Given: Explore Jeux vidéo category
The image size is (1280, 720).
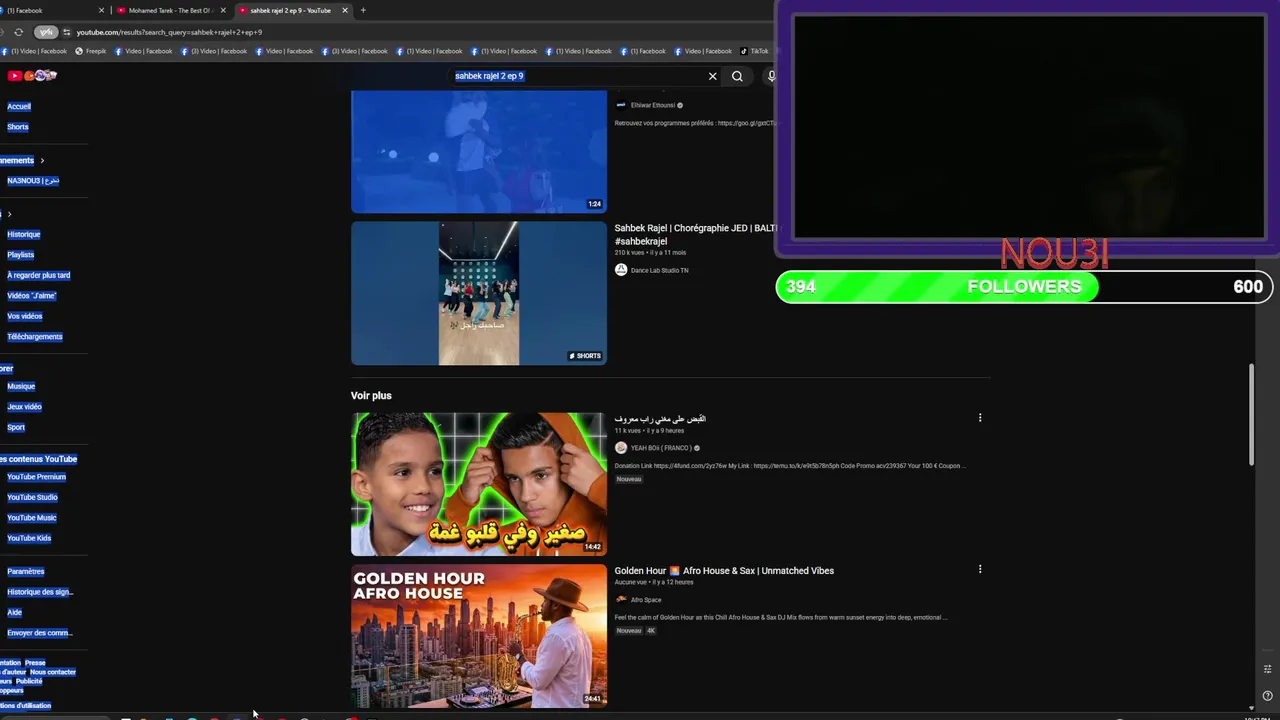Looking at the screenshot, I should [x=25, y=407].
